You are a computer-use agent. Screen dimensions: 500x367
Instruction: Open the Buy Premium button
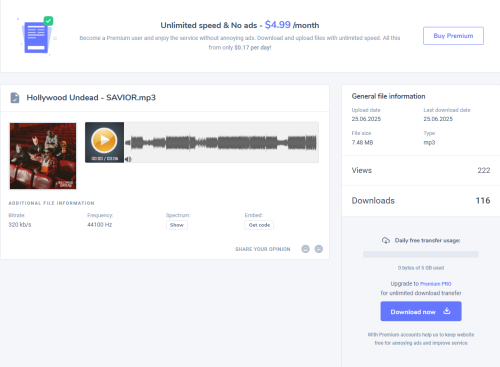coord(453,36)
